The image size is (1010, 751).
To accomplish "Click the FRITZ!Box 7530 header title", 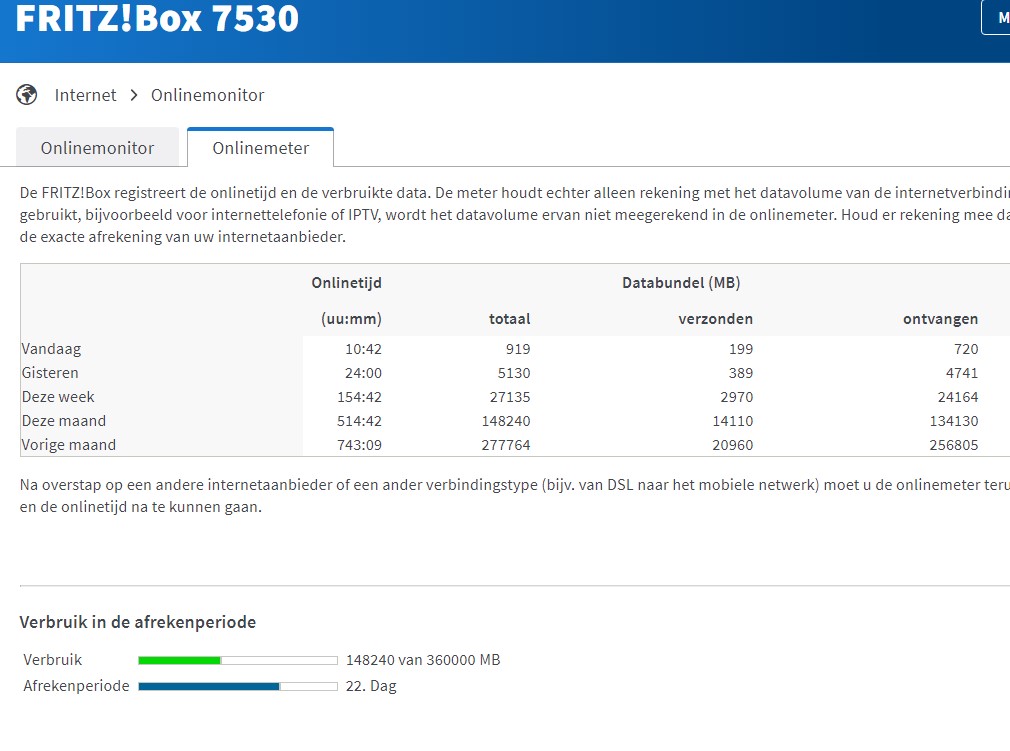I will [157, 18].
